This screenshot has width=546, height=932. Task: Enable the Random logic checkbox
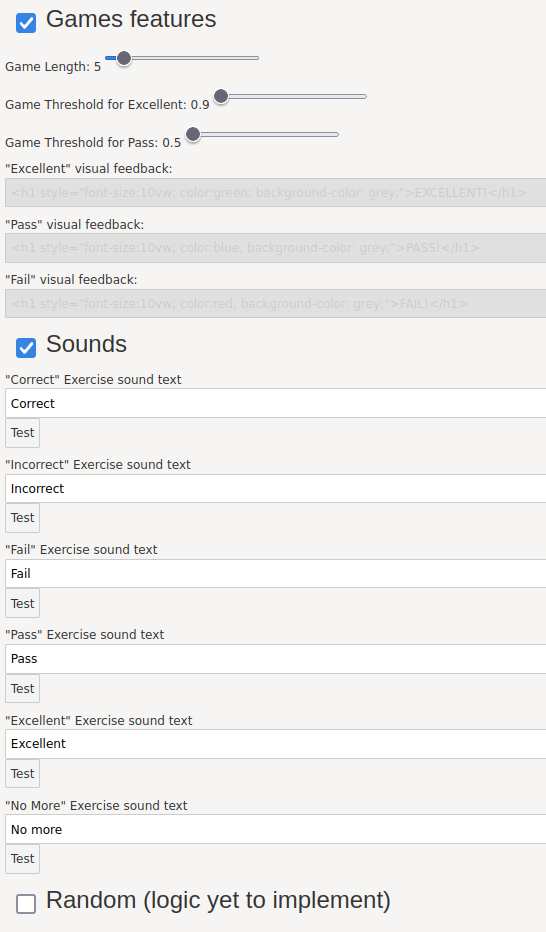point(26,903)
